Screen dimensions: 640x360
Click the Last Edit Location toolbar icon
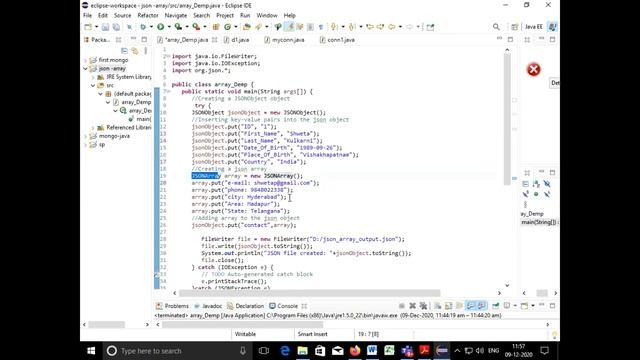pos(369,27)
